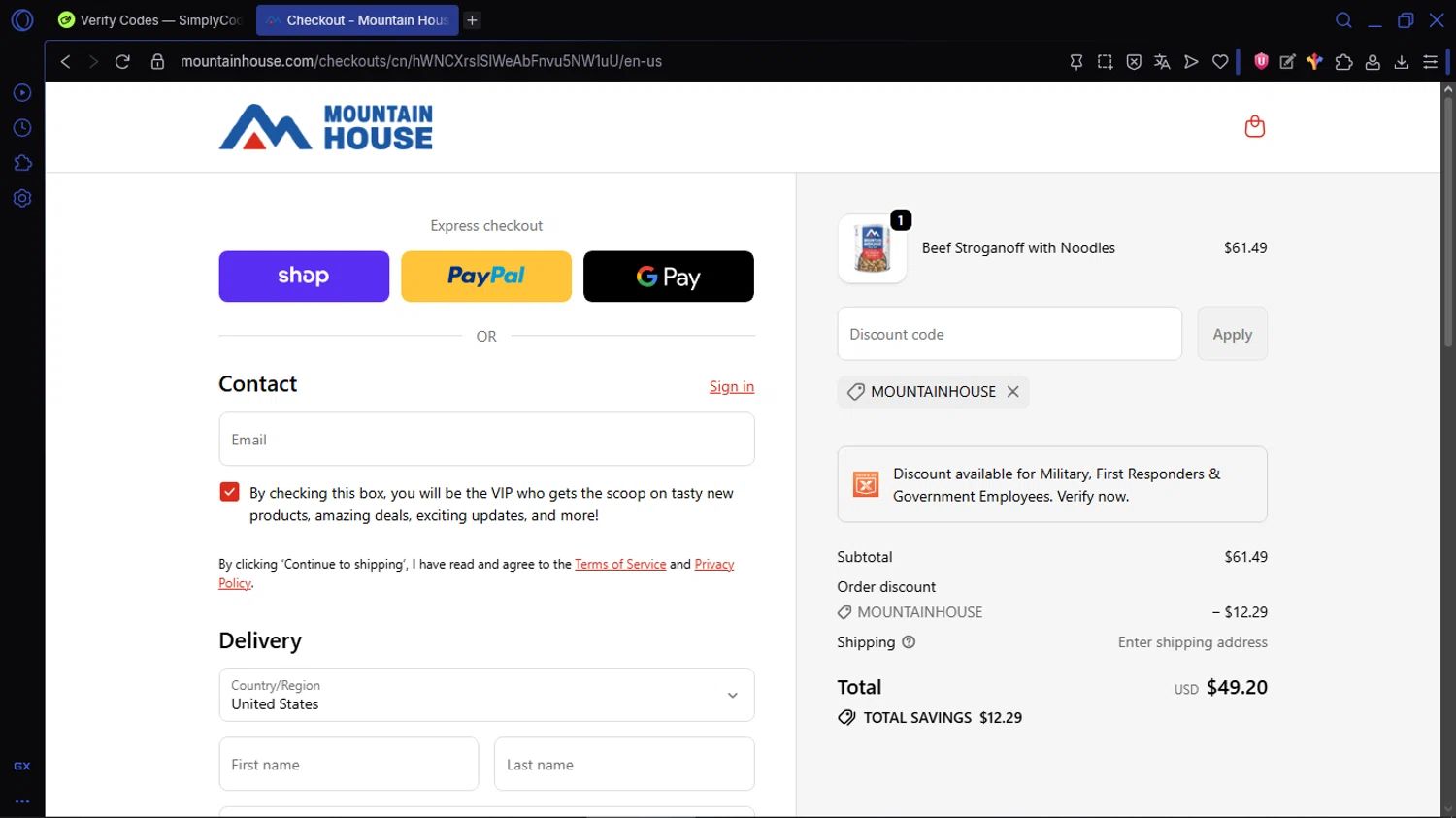Image resolution: width=1456 pixels, height=818 pixels.
Task: Open the page translate icon
Action: pos(1162,61)
